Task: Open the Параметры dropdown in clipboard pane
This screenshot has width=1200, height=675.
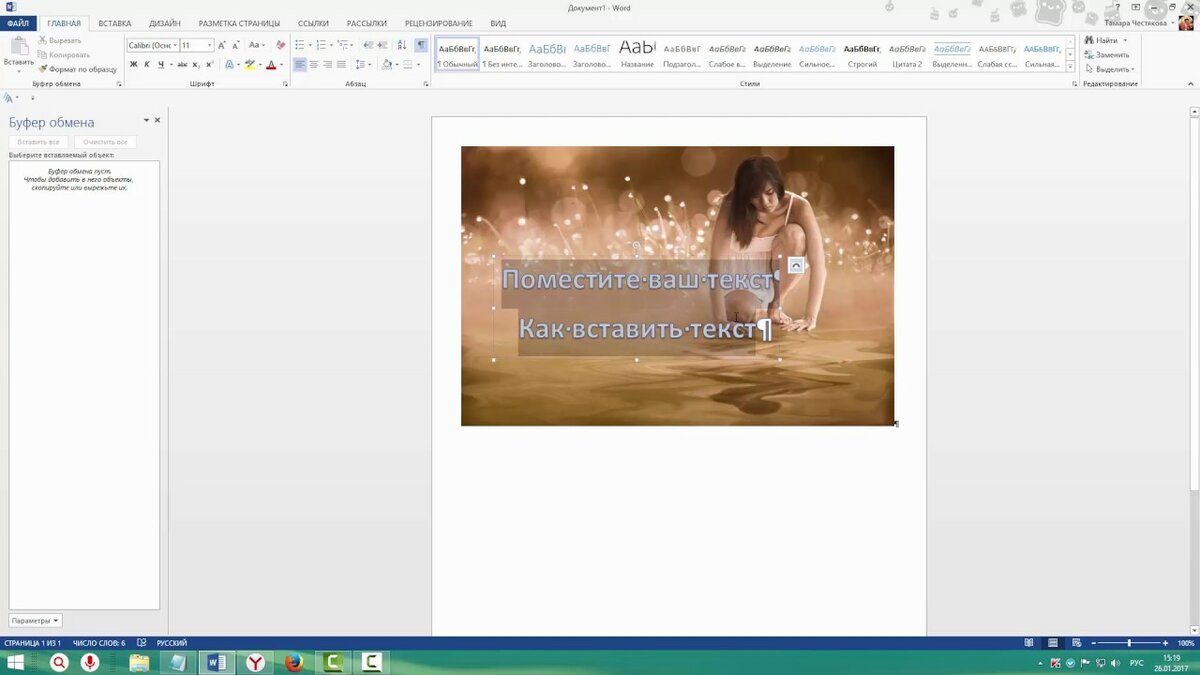Action: [x=36, y=621]
